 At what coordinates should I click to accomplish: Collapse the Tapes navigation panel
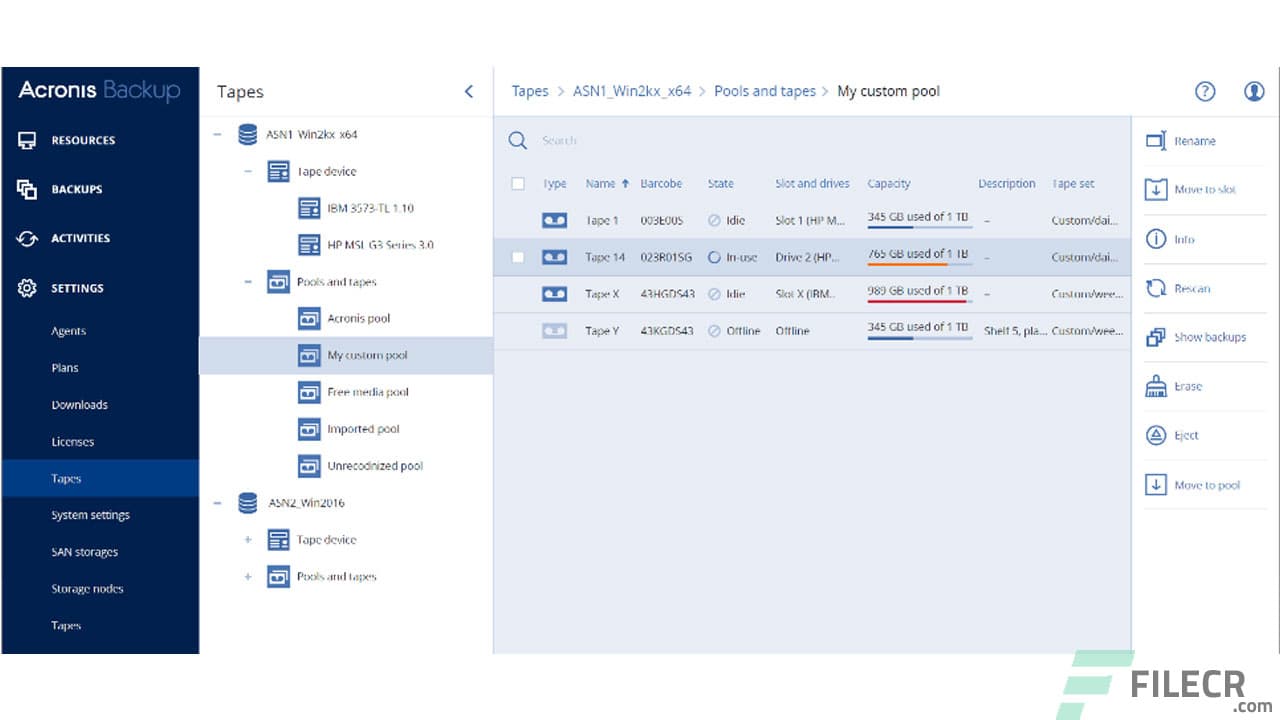(468, 91)
